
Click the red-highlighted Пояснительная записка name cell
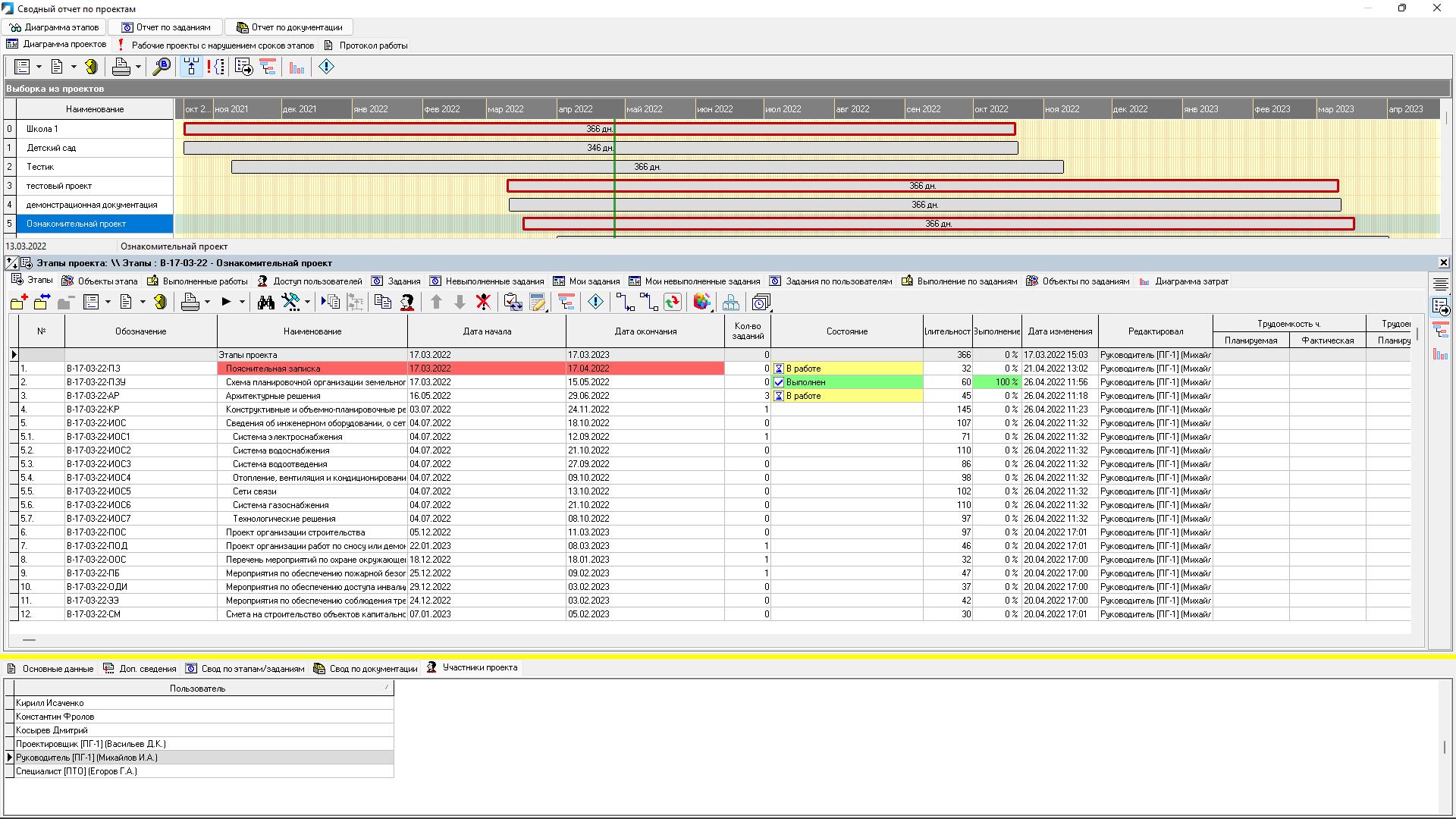(x=312, y=369)
